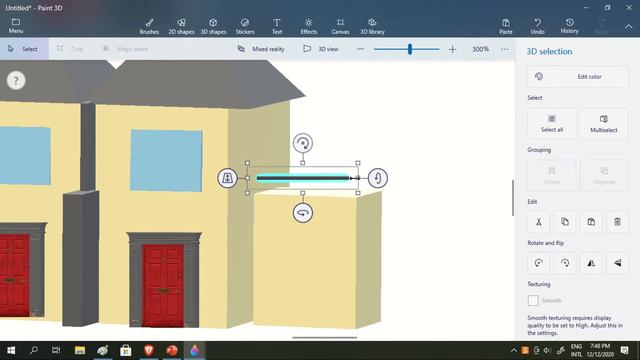Screen dimensions: 640x360
Task: Show hidden system tray icons
Action: pos(513,350)
